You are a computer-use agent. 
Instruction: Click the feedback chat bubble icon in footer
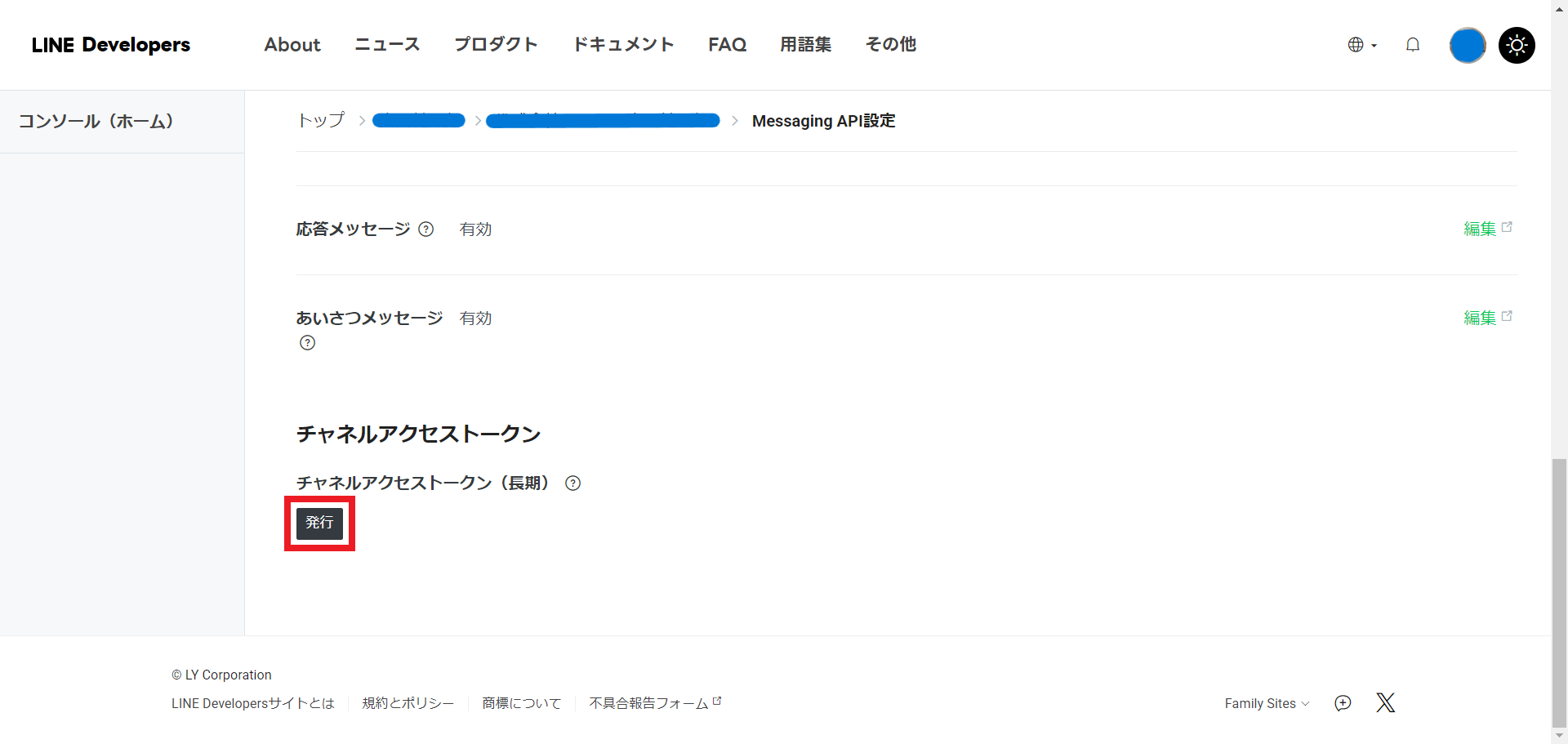(x=1343, y=703)
